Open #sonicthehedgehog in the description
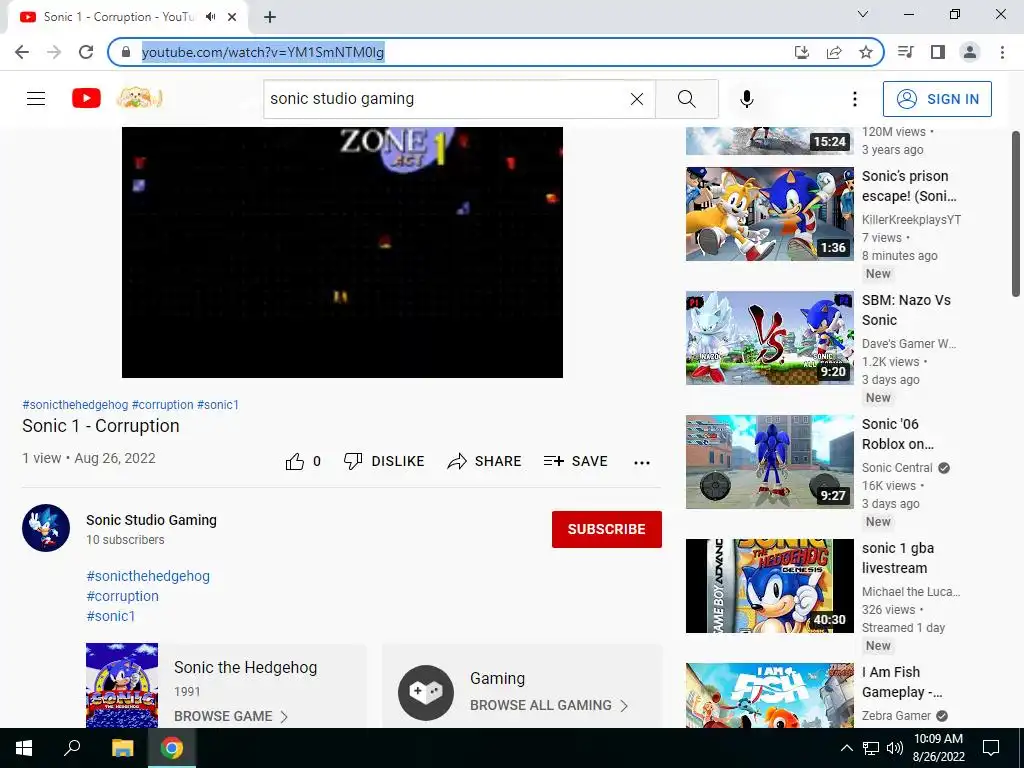Image resolution: width=1024 pixels, height=768 pixels. [x=148, y=576]
